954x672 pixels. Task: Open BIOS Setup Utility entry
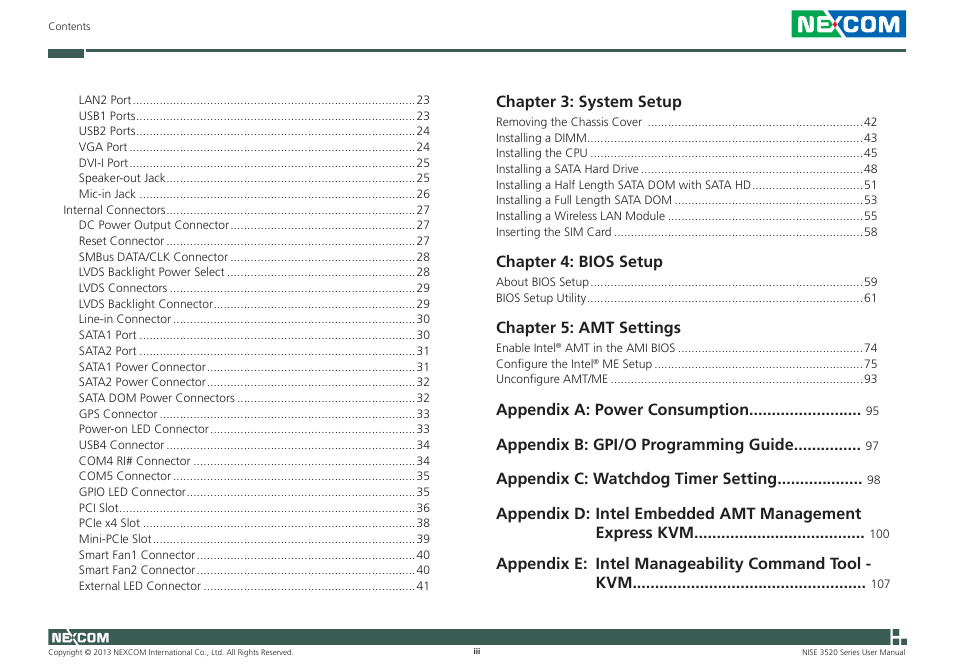point(686,298)
